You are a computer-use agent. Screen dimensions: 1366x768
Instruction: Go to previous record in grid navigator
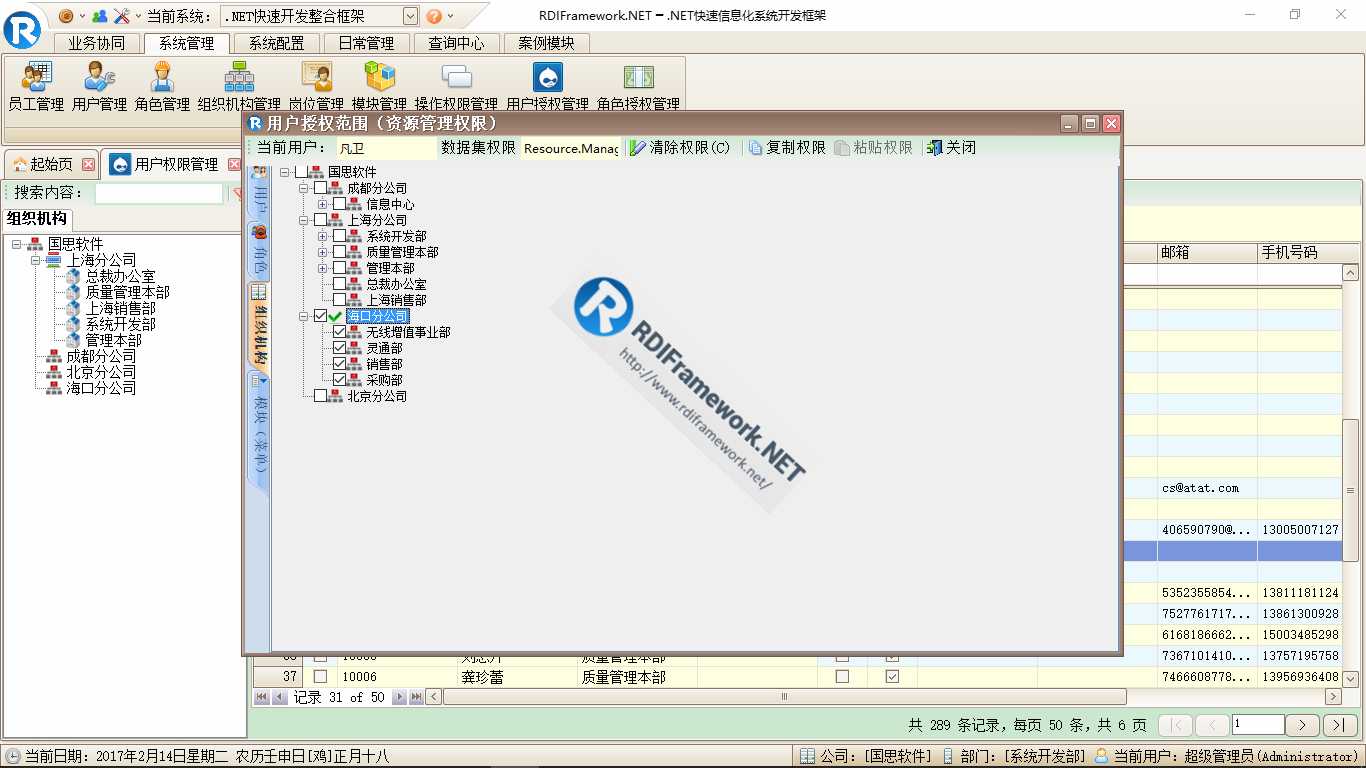279,697
